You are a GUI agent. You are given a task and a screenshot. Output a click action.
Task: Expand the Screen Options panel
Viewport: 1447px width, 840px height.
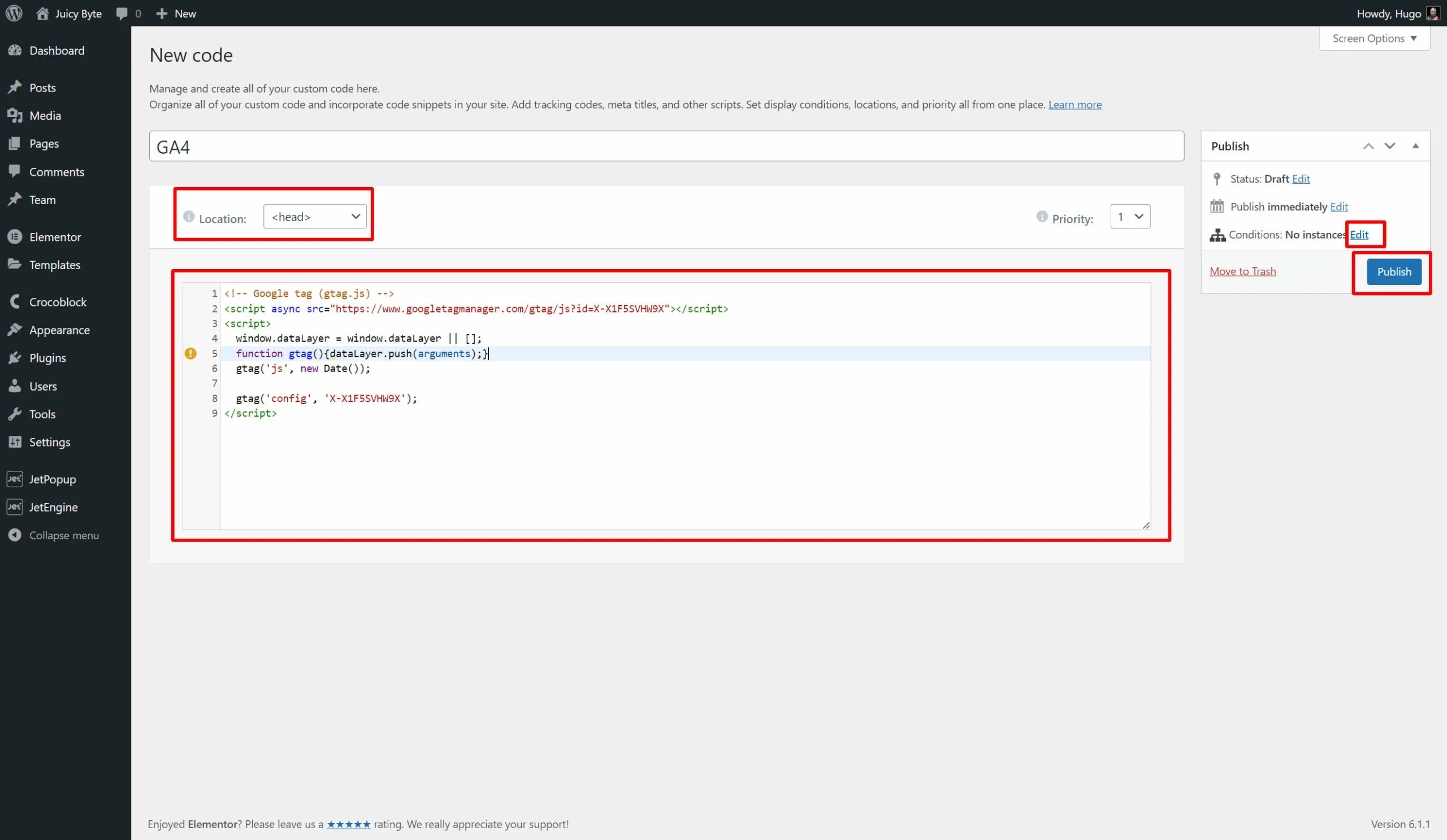pos(1374,38)
